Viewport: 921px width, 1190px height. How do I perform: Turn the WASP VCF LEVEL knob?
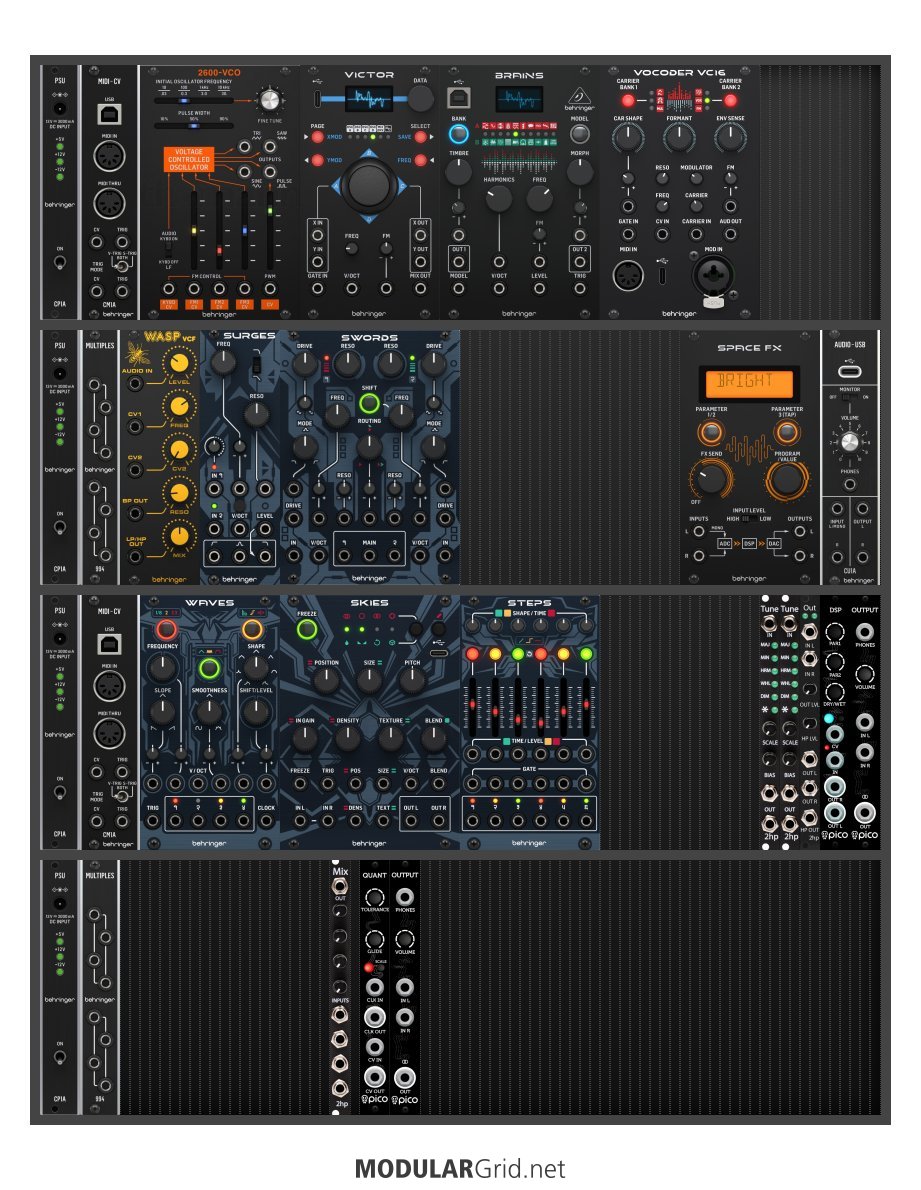(178, 363)
